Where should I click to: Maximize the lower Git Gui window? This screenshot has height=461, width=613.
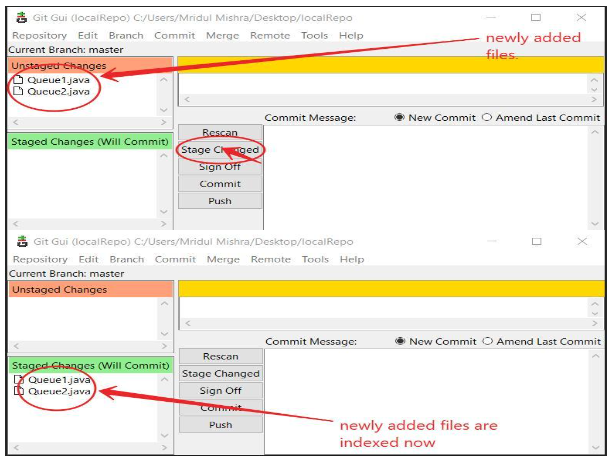[x=537, y=242]
